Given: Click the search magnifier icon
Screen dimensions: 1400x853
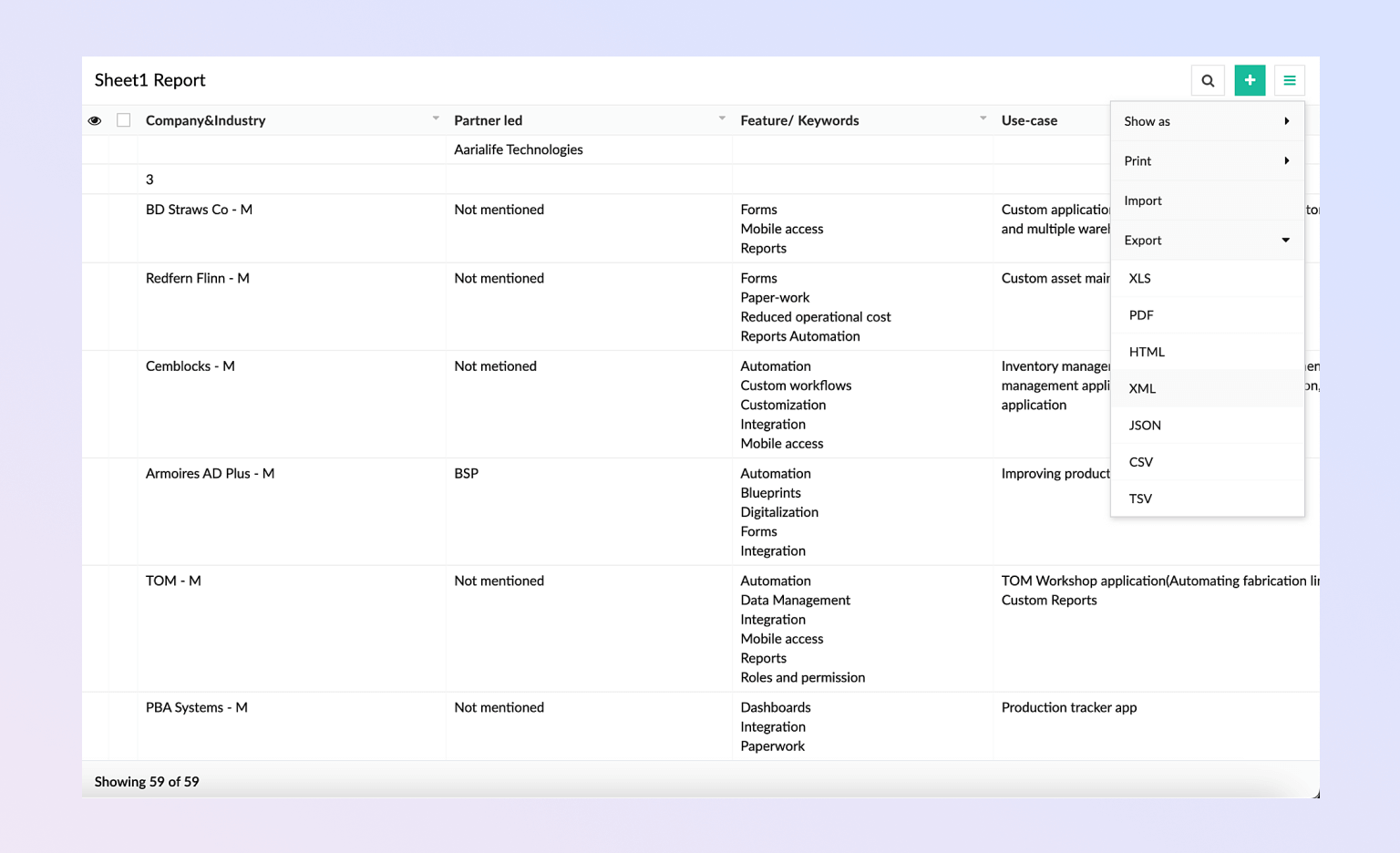Looking at the screenshot, I should point(1208,80).
